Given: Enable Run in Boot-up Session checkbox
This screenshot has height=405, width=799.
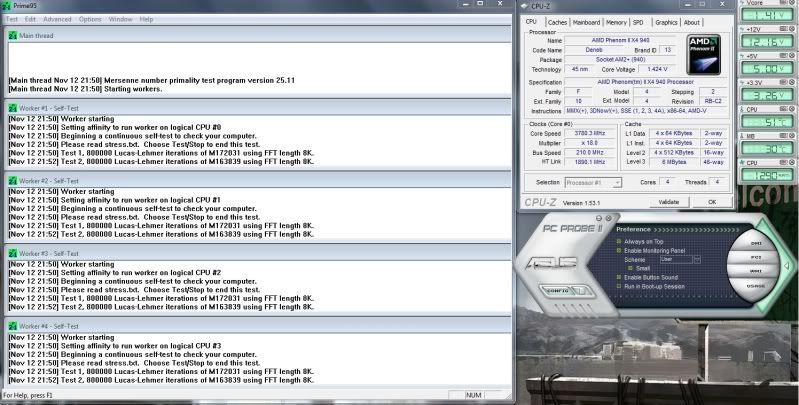Looking at the screenshot, I should click(619, 286).
